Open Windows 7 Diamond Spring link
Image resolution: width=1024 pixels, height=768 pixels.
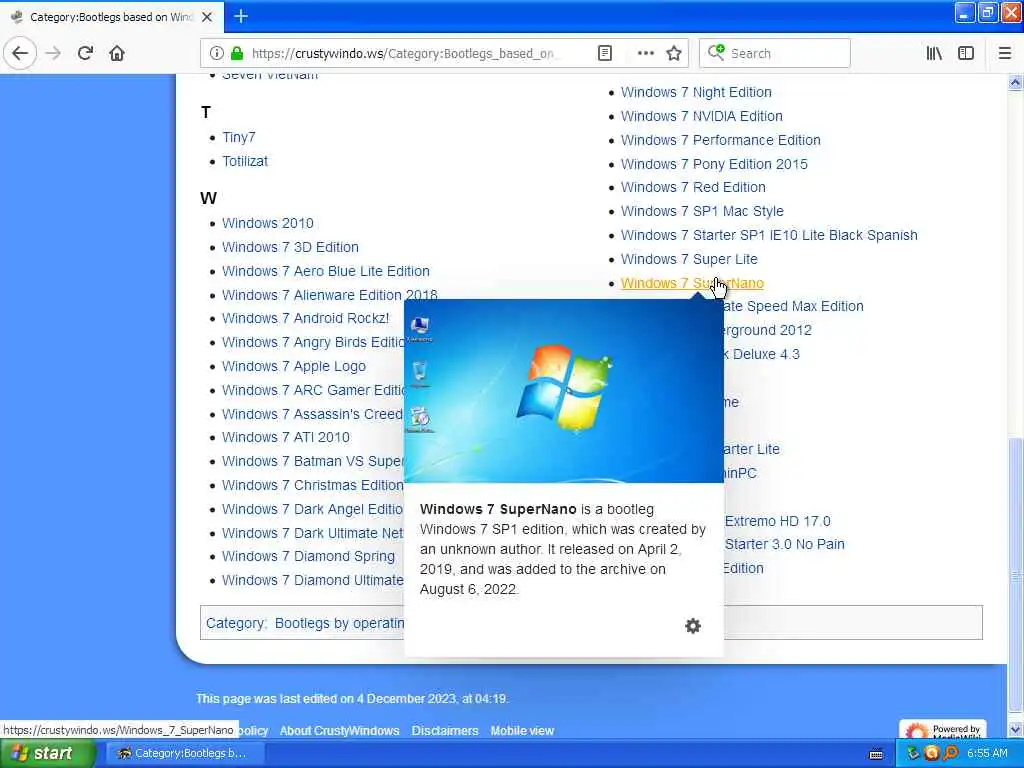pyautogui.click(x=308, y=556)
